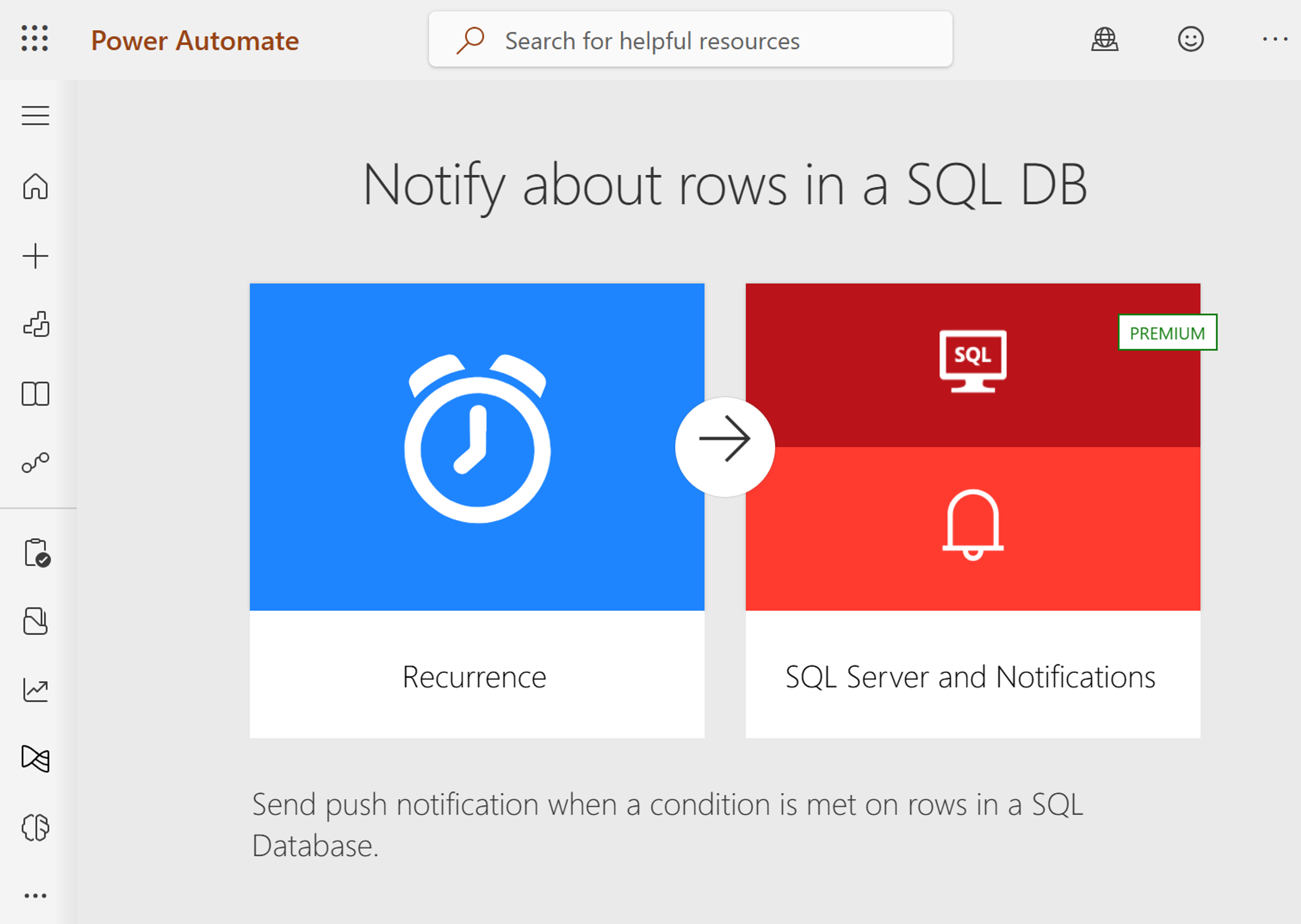1301x924 pixels.
Task: Click the Power Automate title link
Action: [x=194, y=41]
